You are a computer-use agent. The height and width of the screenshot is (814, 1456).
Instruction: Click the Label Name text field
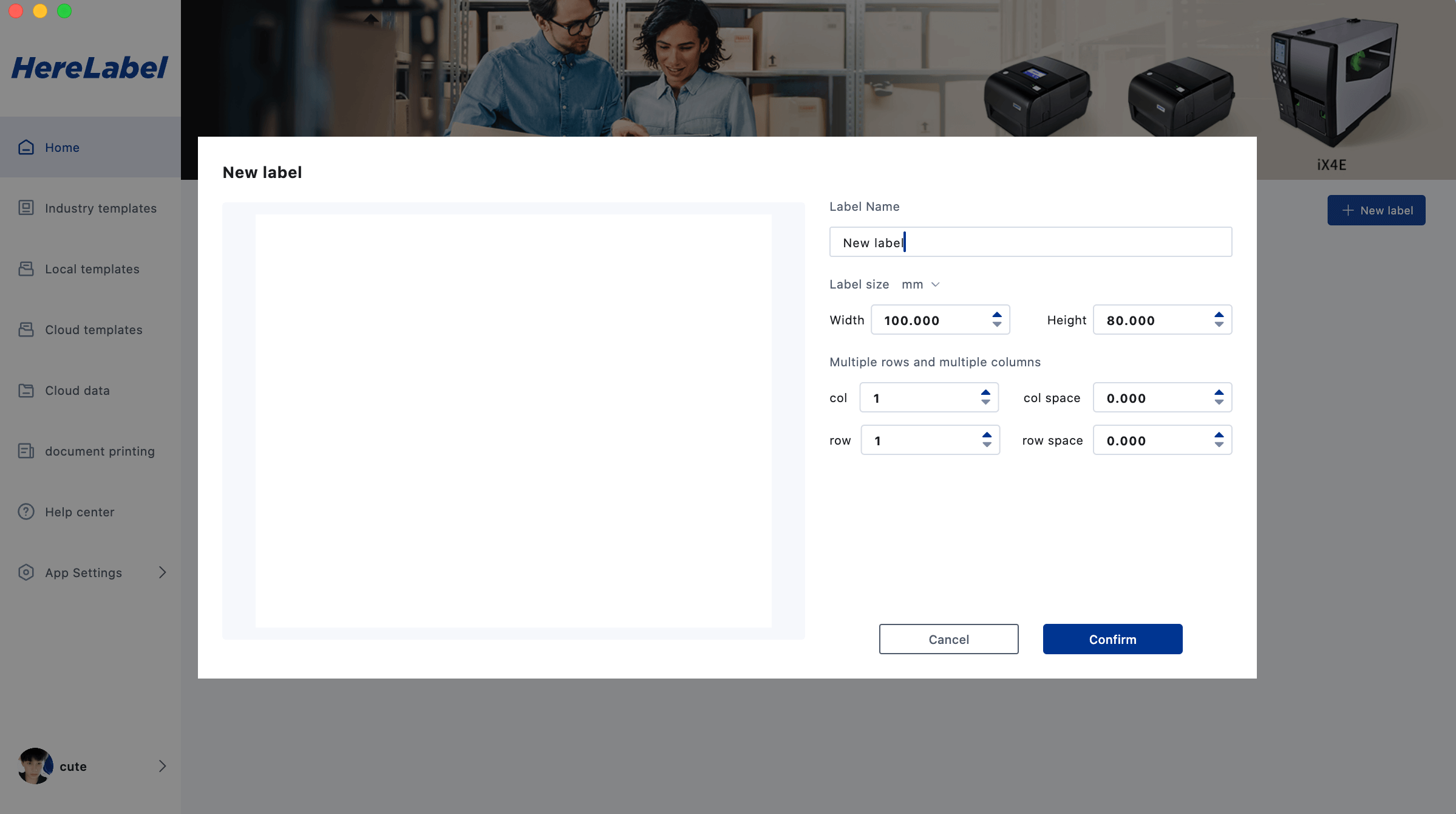pyautogui.click(x=1030, y=242)
